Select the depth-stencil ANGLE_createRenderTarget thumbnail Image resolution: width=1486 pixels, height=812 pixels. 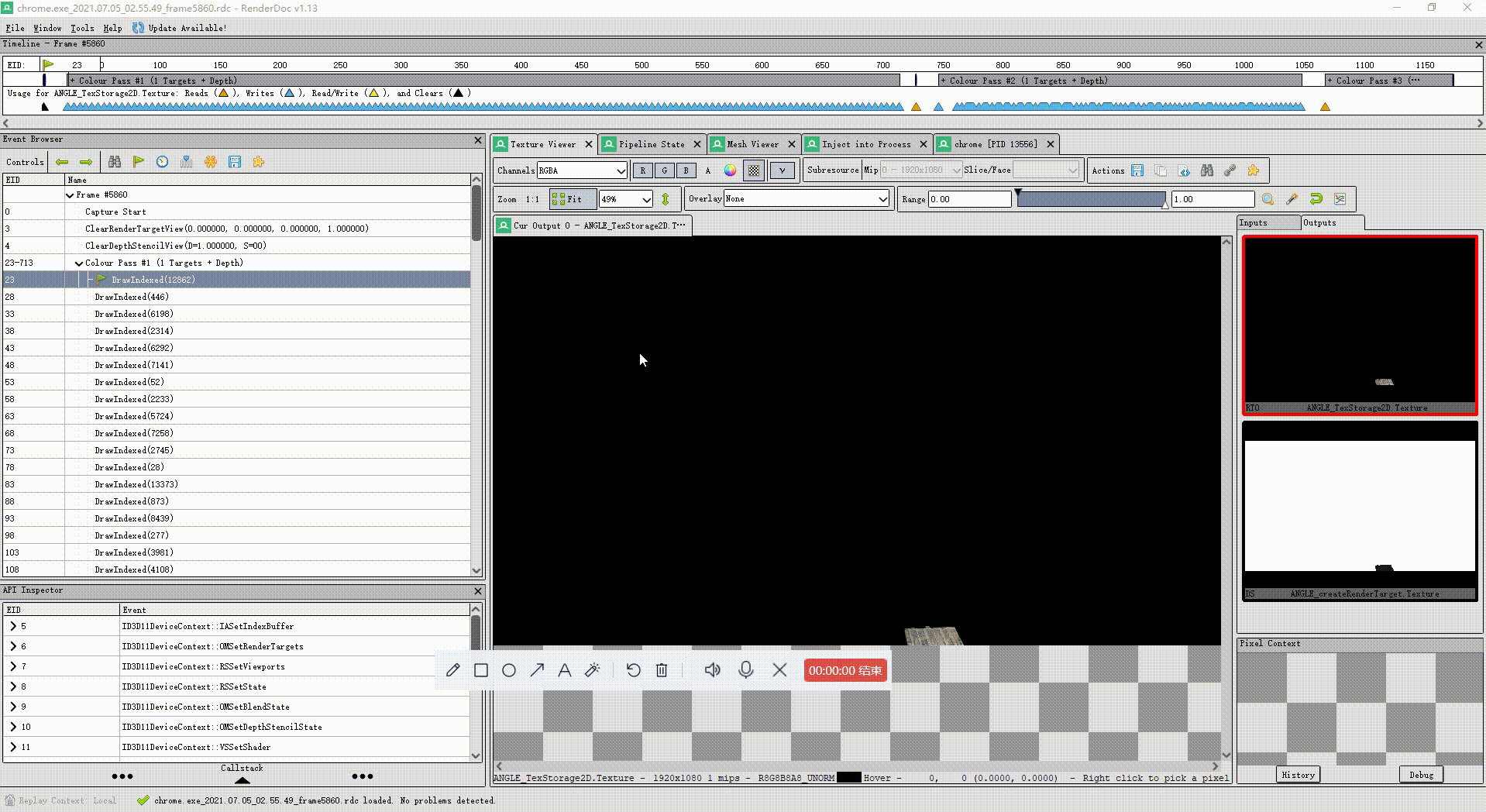tap(1360, 511)
